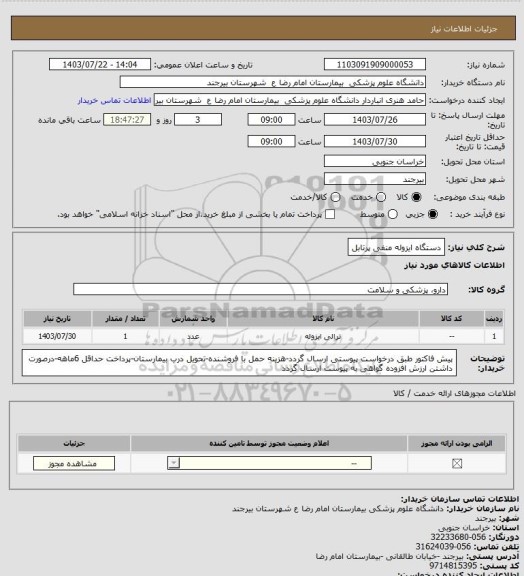This screenshot has height=576, width=524.
Task: Click the نام کالا column header
Action: point(323,319)
